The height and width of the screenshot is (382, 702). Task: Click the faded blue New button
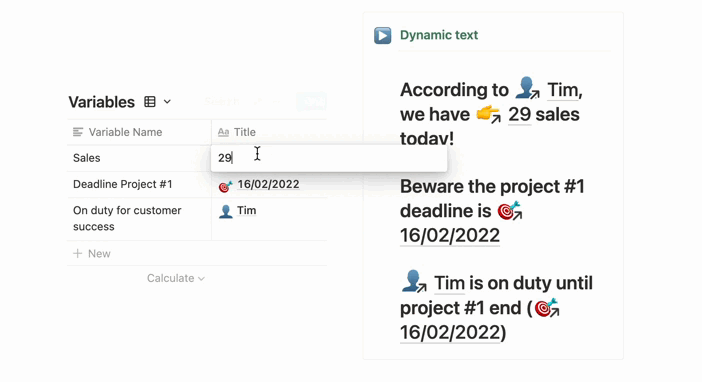pos(312,102)
